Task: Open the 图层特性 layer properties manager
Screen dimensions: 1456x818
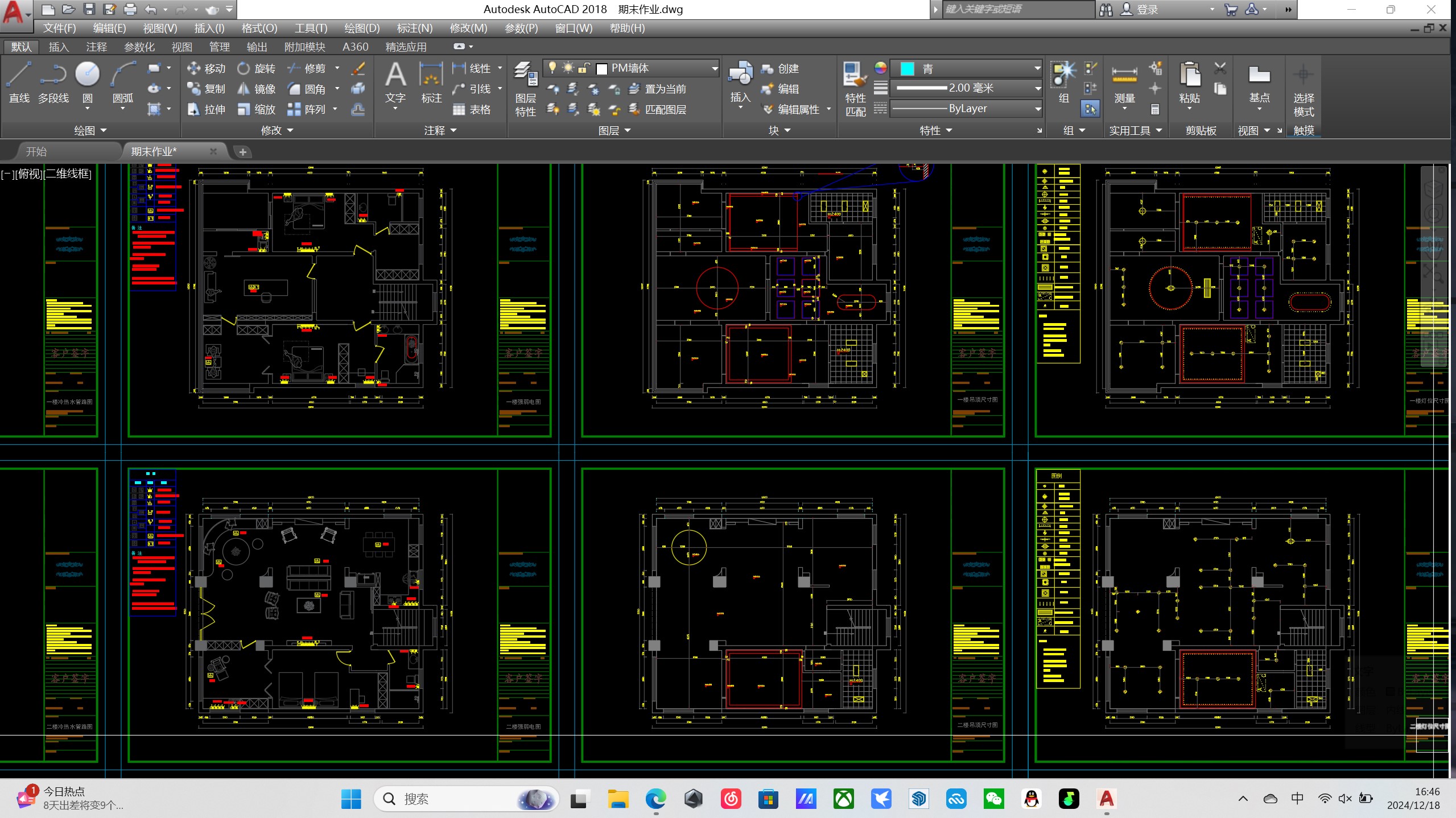Action: pyautogui.click(x=525, y=89)
